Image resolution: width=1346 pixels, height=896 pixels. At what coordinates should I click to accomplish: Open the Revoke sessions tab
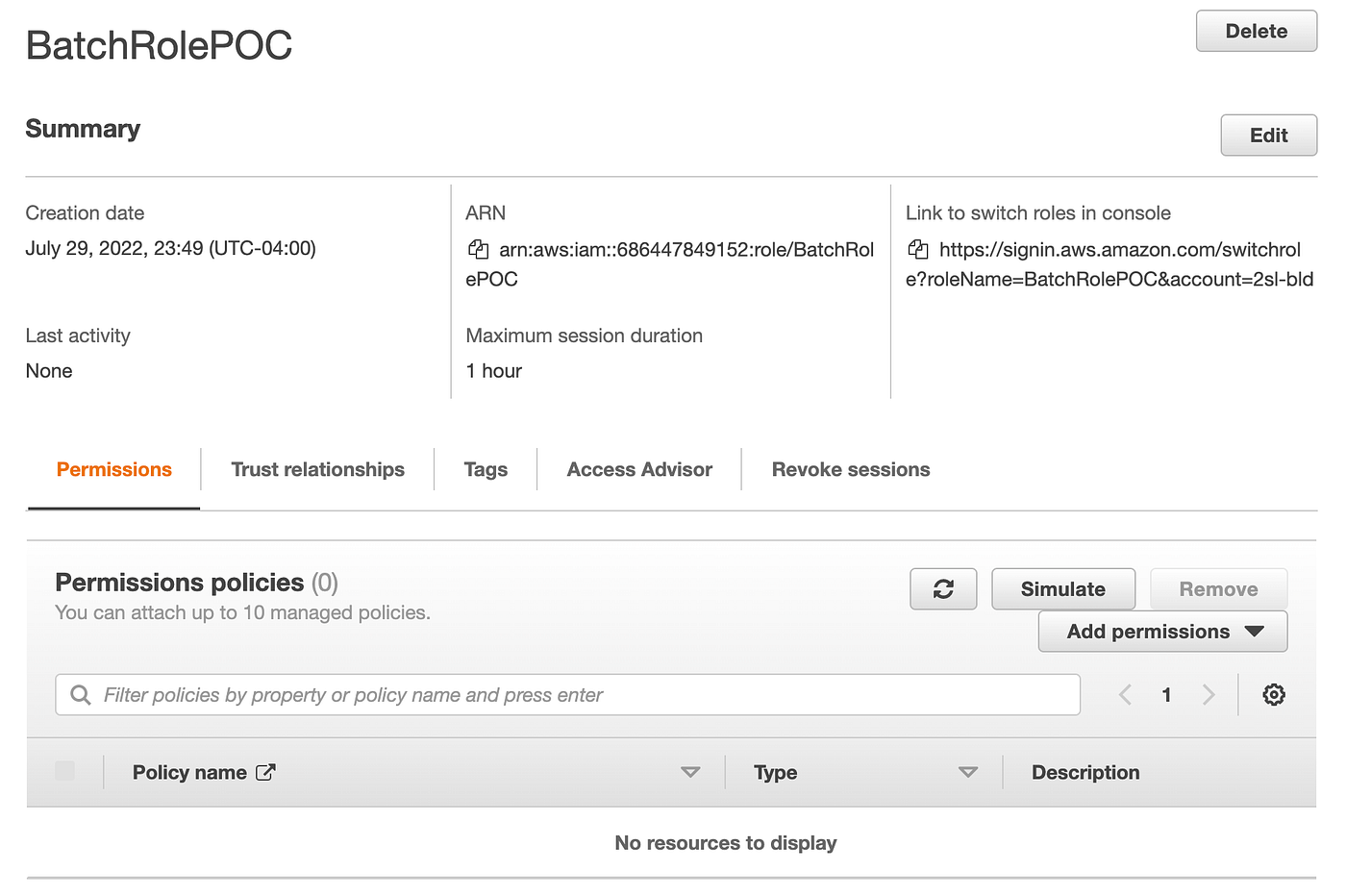point(851,469)
